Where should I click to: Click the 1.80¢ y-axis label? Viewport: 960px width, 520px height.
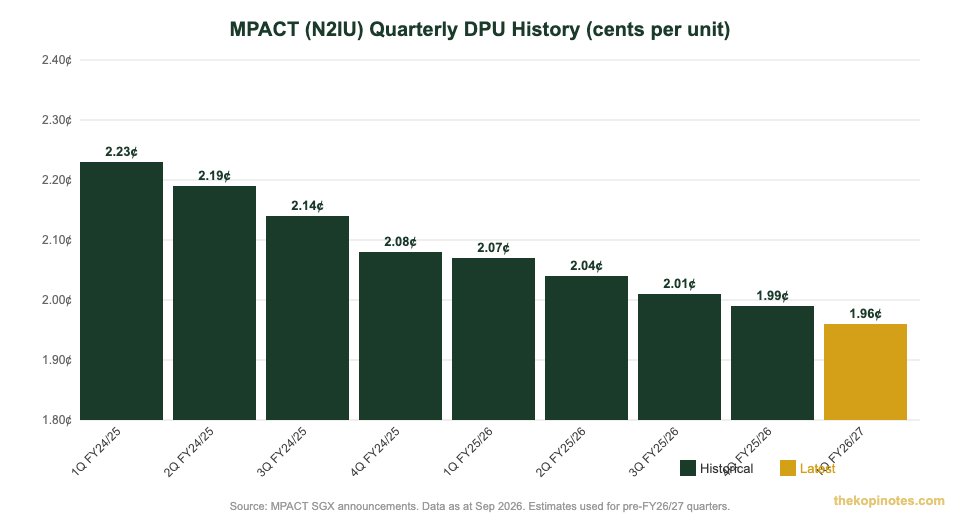click(x=56, y=420)
